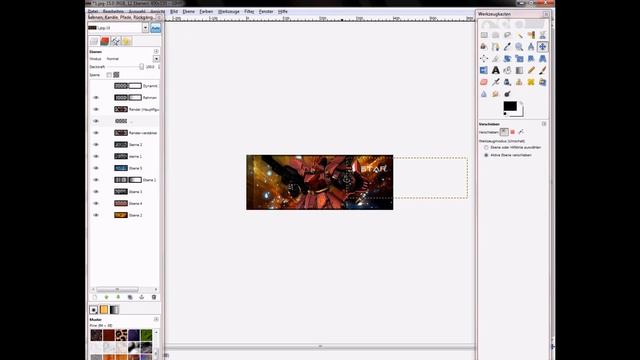Select the Flip tool
Screen dimensions: 640x360
484,71
